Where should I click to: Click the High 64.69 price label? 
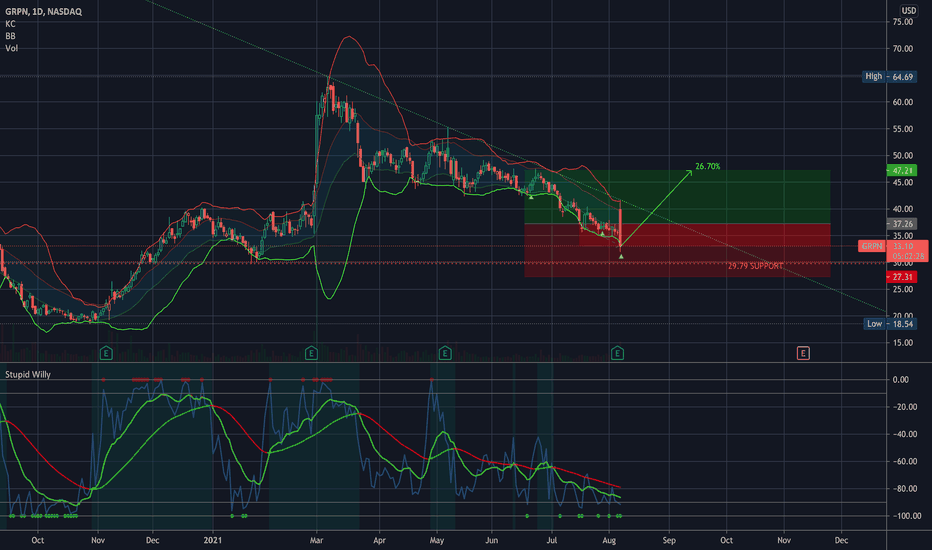(x=889, y=77)
